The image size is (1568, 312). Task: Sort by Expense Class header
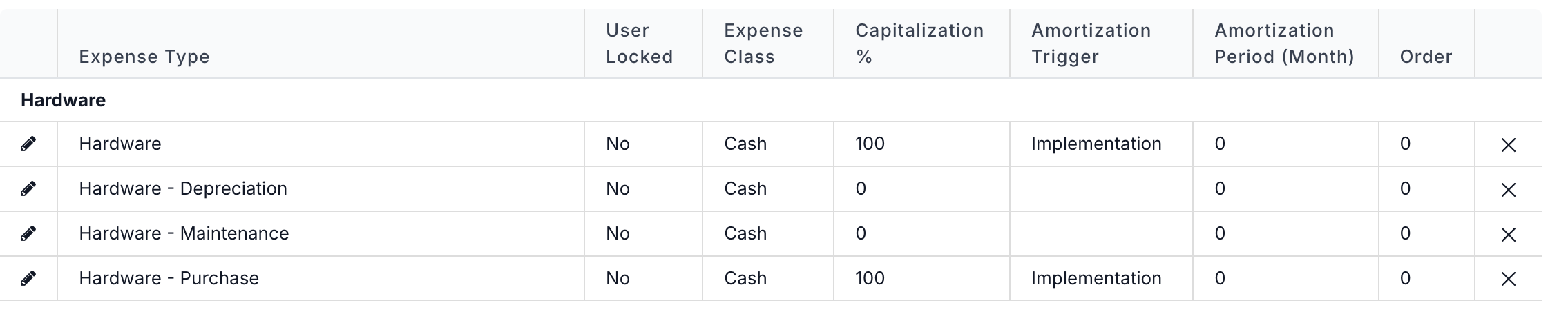763,43
